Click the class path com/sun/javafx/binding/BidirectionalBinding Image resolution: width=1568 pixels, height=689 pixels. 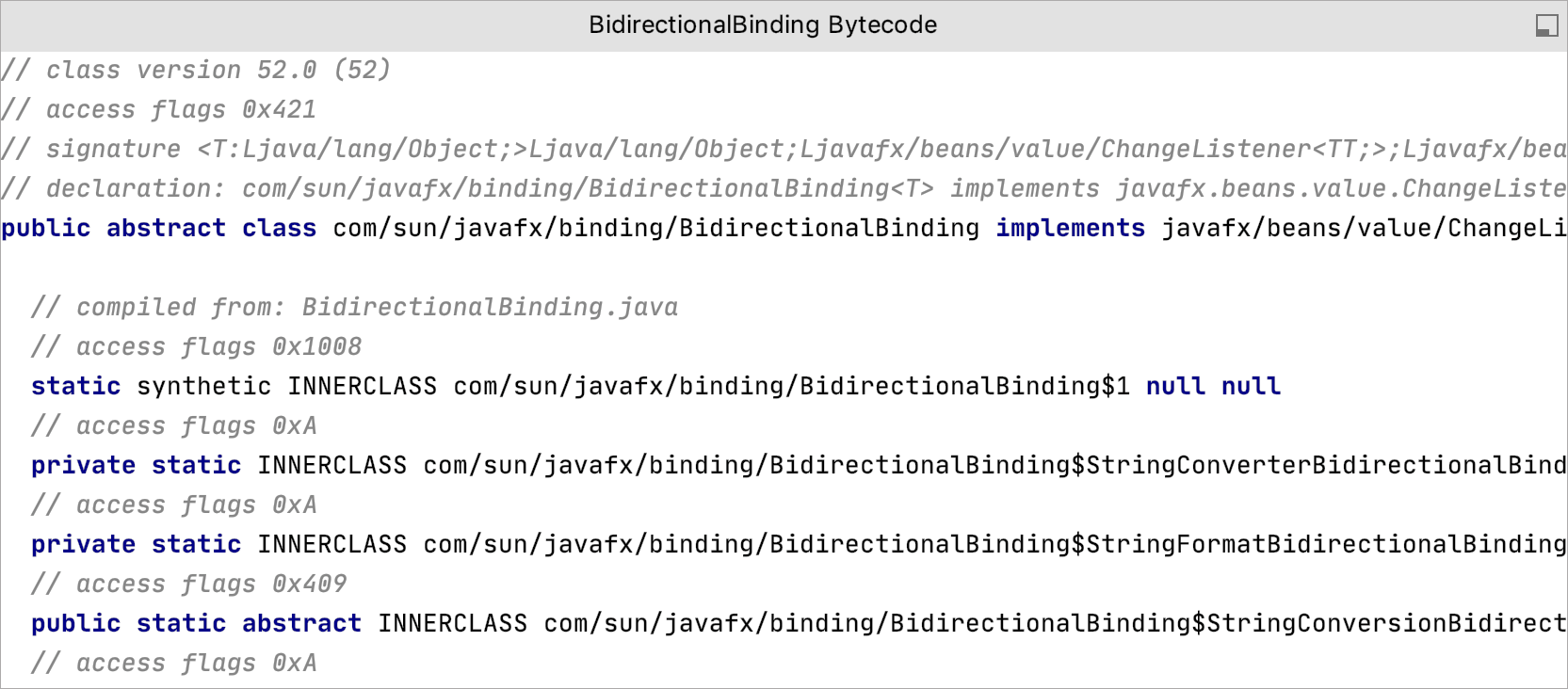pyautogui.click(x=655, y=229)
